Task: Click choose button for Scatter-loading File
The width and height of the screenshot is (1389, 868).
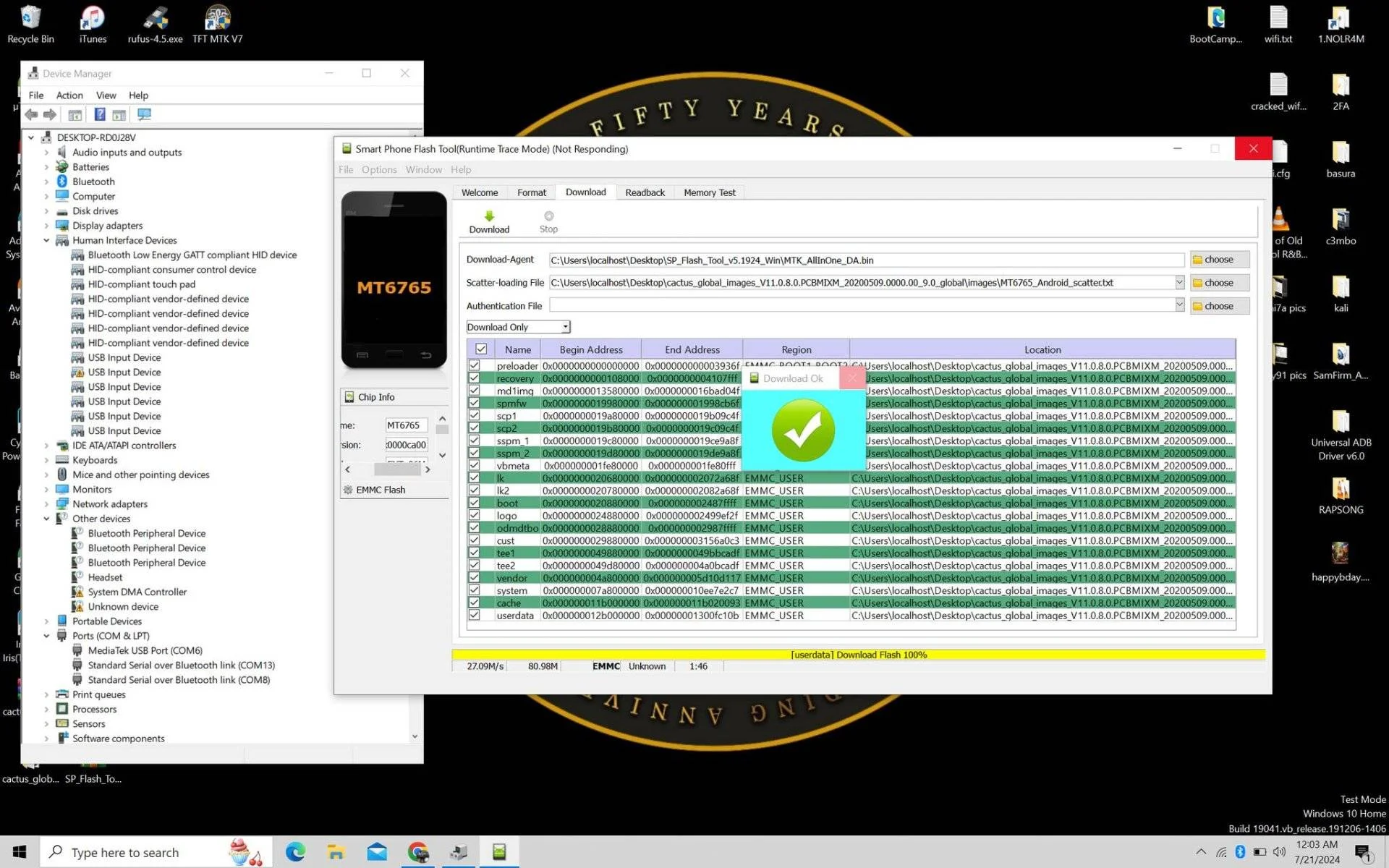Action: 1220,283
